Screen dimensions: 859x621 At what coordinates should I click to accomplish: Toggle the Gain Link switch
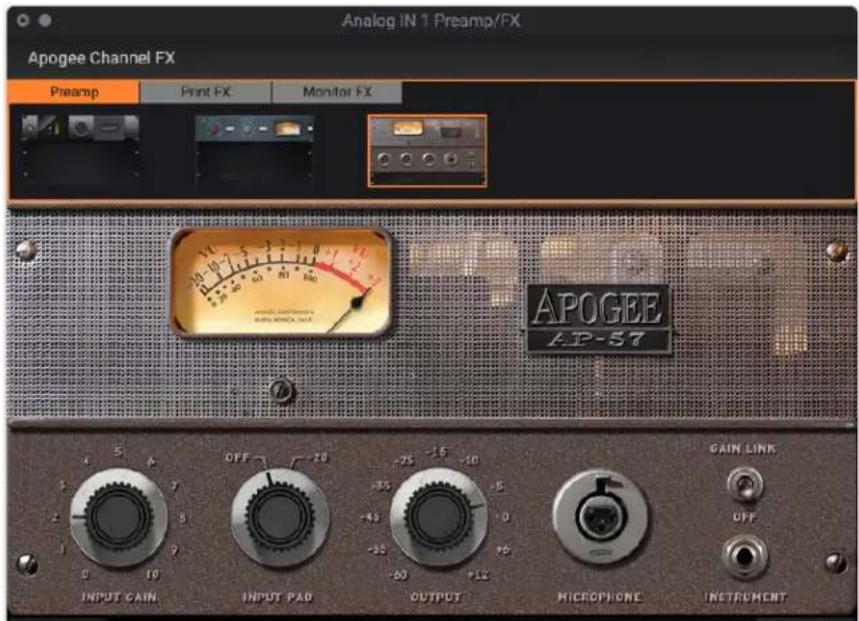click(745, 484)
